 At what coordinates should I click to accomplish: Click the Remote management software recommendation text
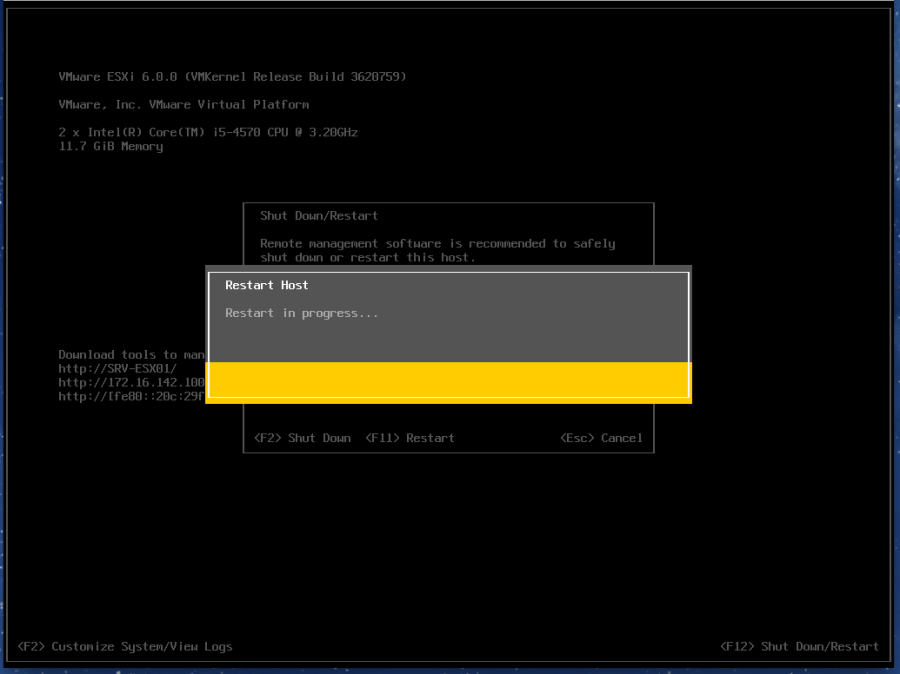pyautogui.click(x=437, y=243)
